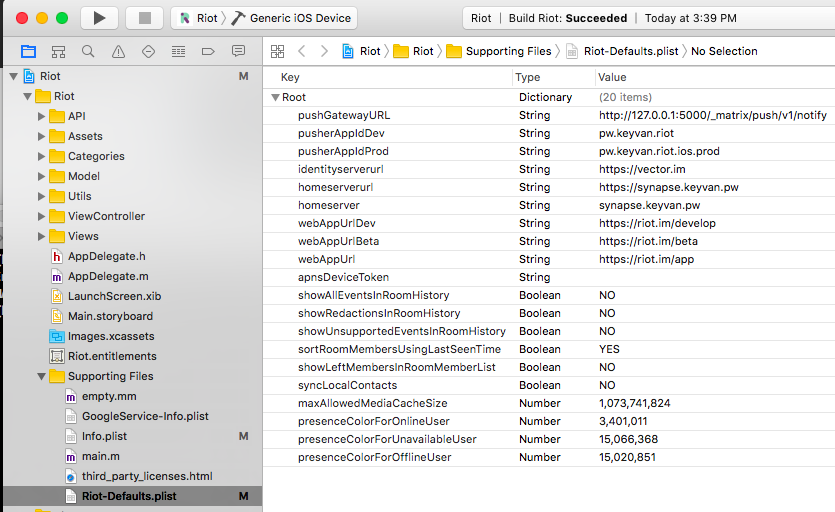The height and width of the screenshot is (512, 835).
Task: Expand the API folder
Action: coord(41,116)
